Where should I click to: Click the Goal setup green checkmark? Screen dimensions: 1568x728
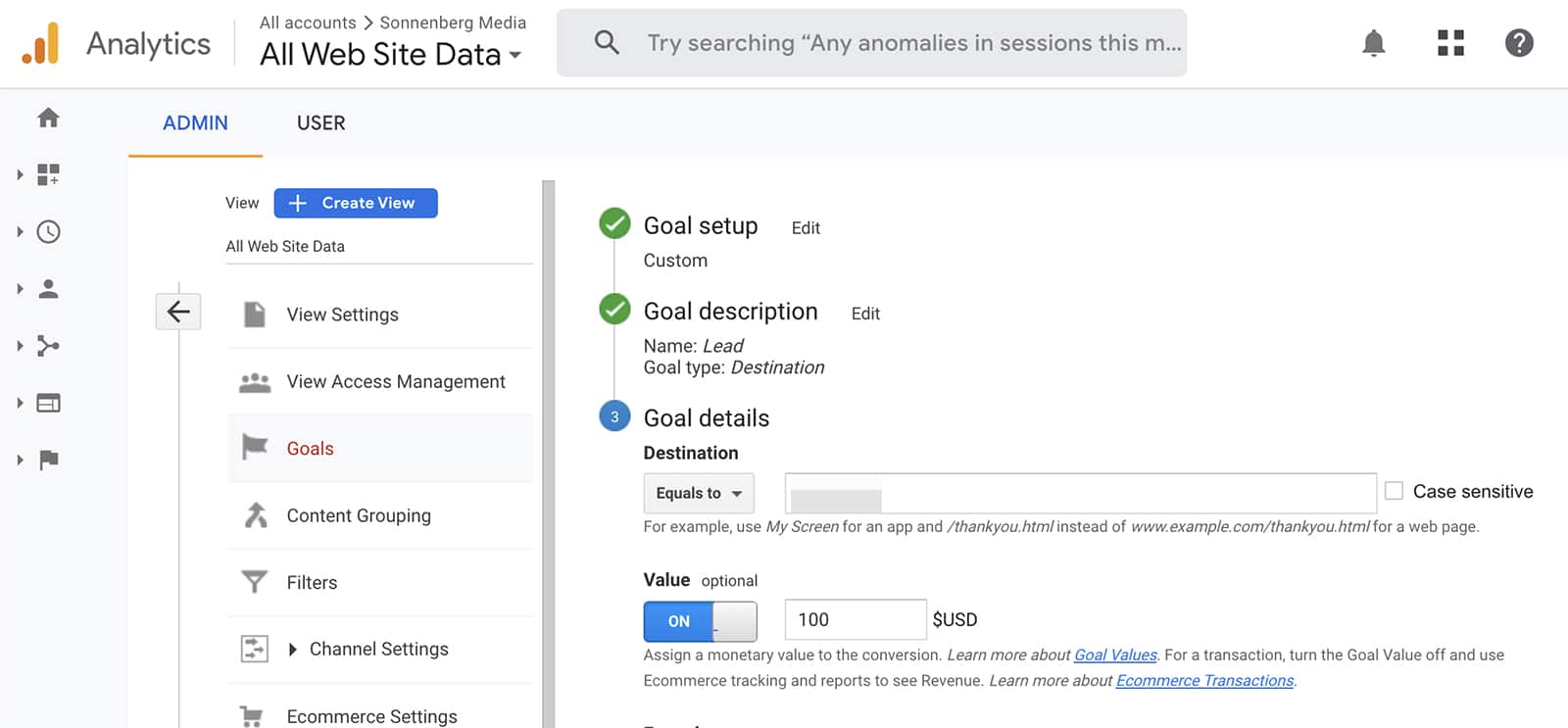(614, 223)
